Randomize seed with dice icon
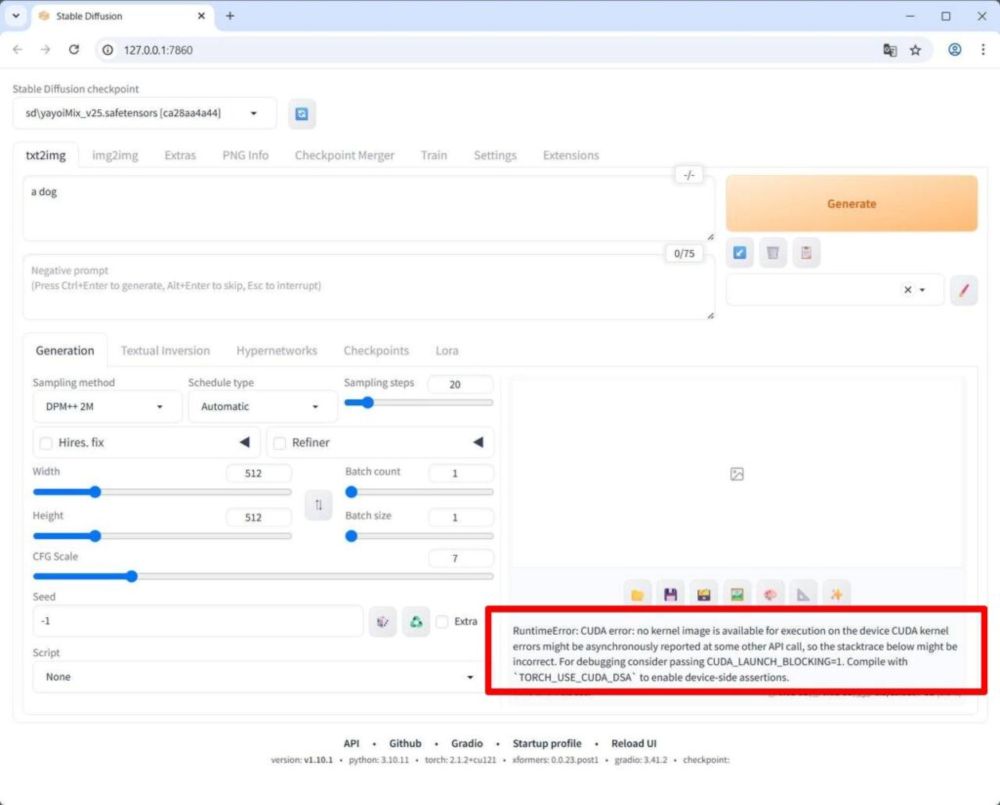The width and height of the screenshot is (1000, 805). point(383,621)
